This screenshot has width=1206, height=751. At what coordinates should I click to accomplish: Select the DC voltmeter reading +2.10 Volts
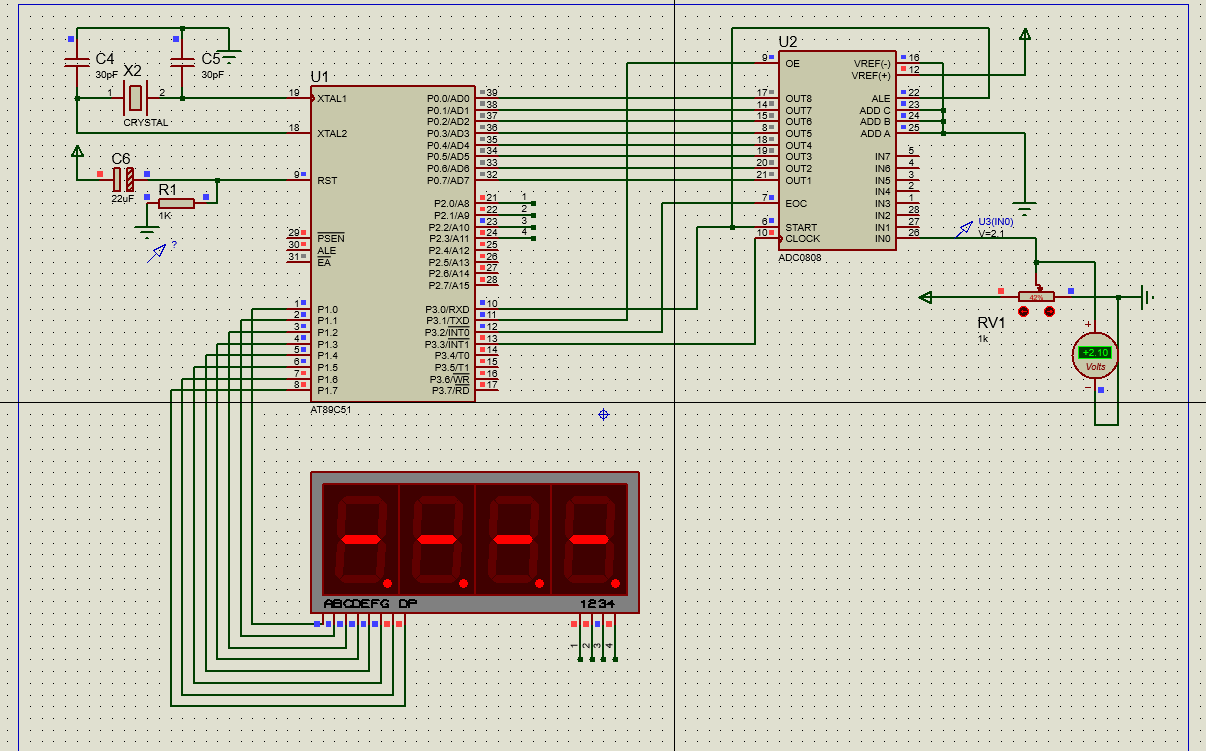(x=1095, y=353)
